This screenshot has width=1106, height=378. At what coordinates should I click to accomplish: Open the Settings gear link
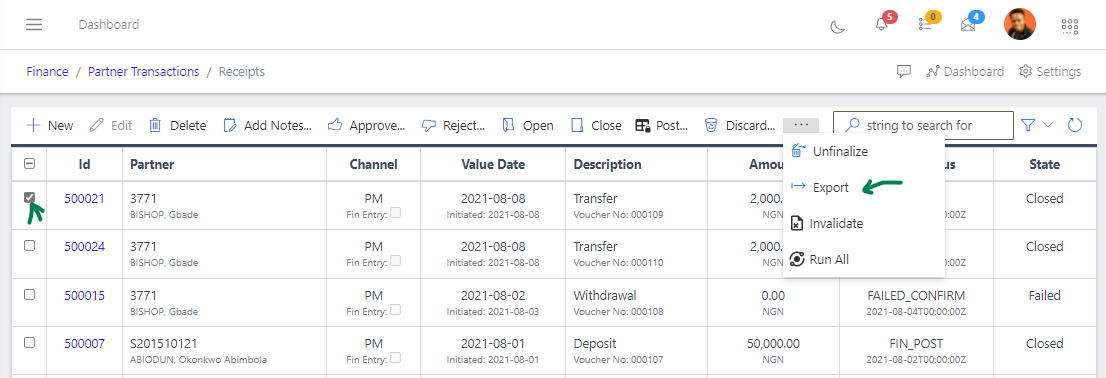tap(1050, 71)
